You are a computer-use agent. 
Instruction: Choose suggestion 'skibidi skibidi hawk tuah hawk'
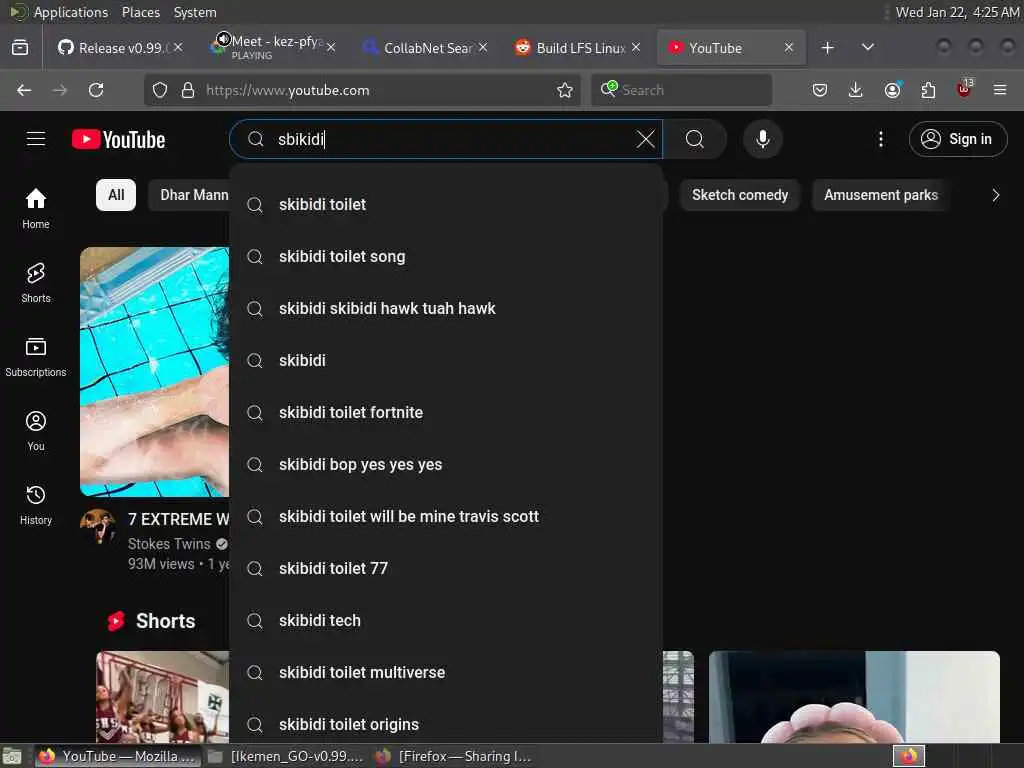(446, 308)
